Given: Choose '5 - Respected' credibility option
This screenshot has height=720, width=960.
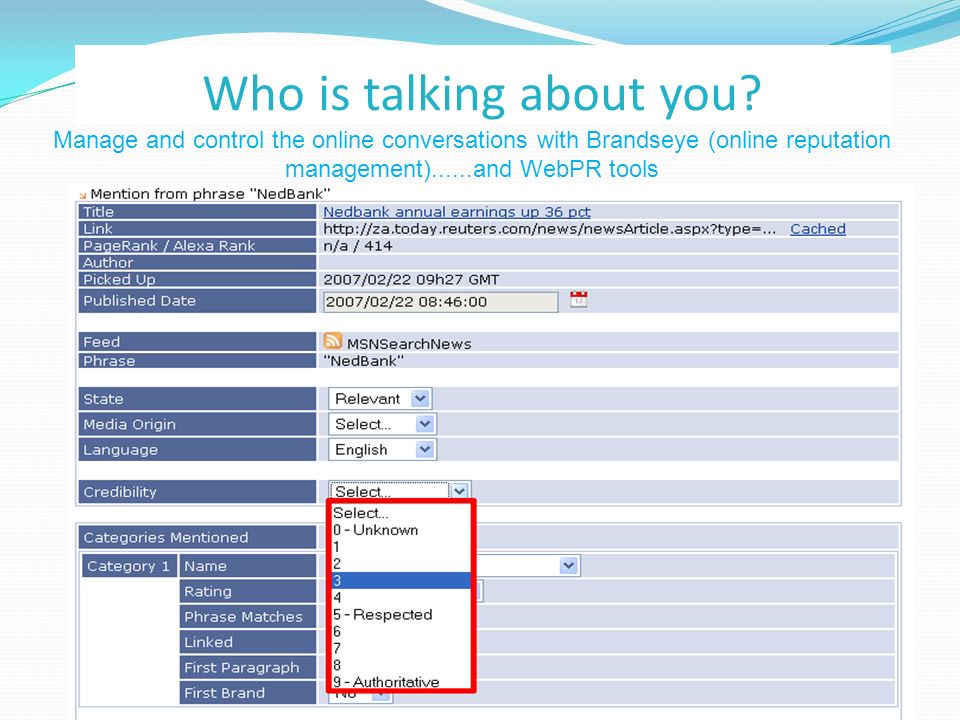Looking at the screenshot, I should [x=401, y=615].
